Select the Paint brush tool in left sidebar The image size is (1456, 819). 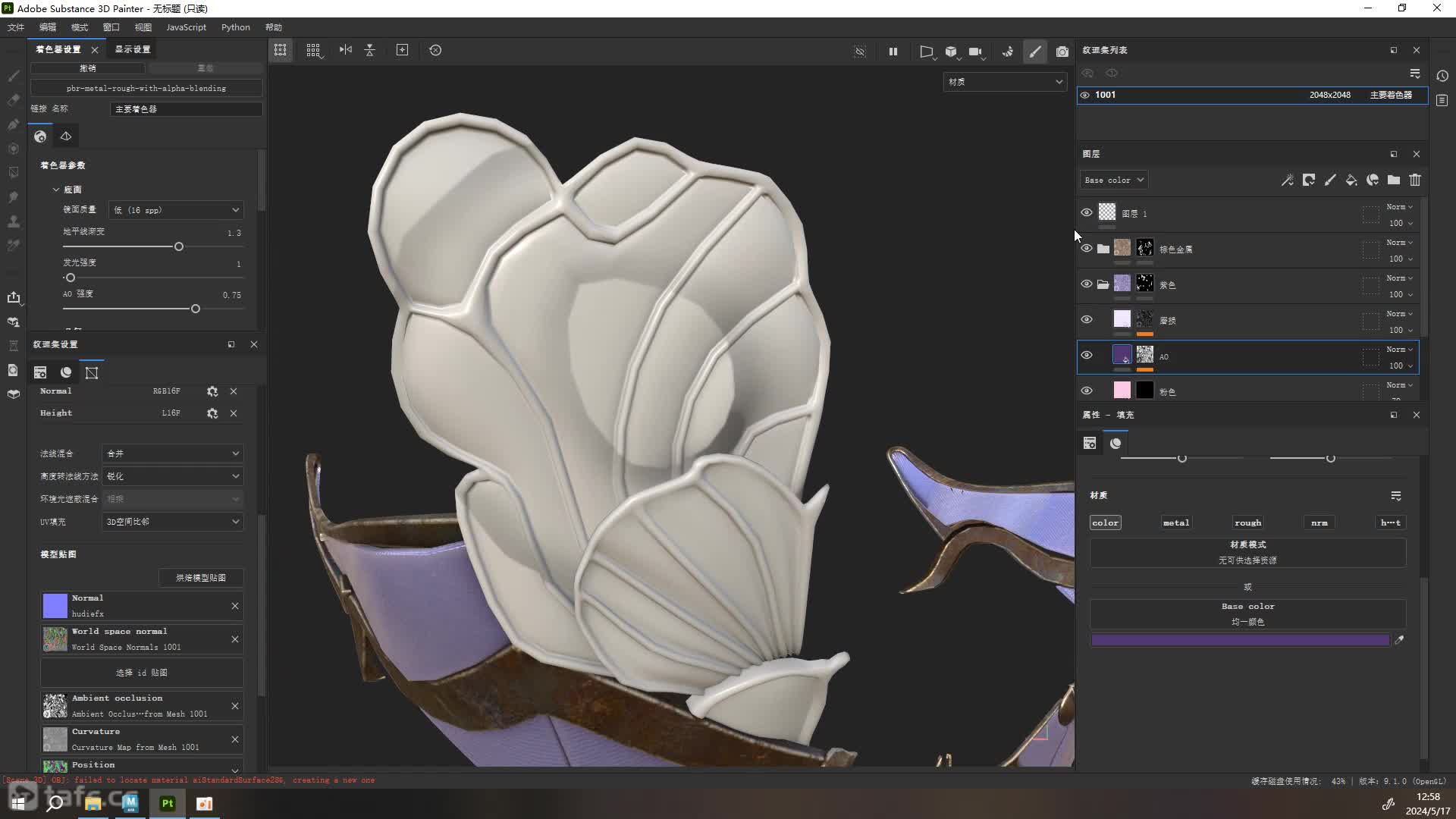[13, 76]
